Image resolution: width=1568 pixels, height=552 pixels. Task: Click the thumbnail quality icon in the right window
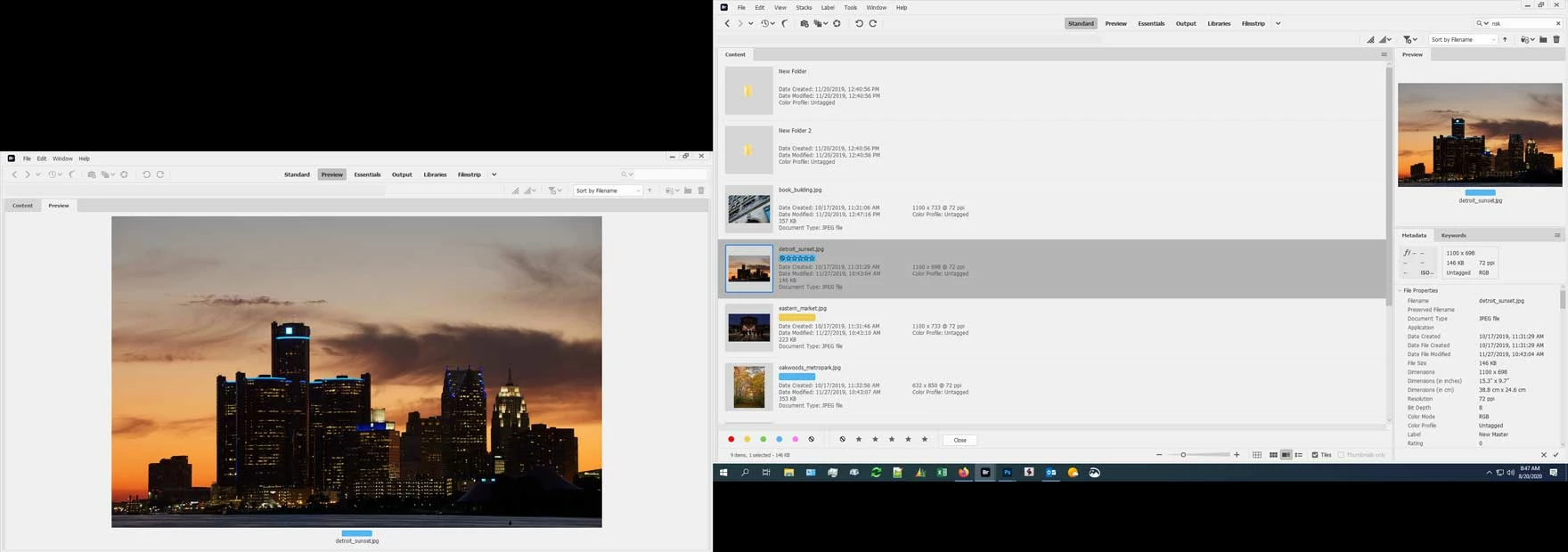1370,39
